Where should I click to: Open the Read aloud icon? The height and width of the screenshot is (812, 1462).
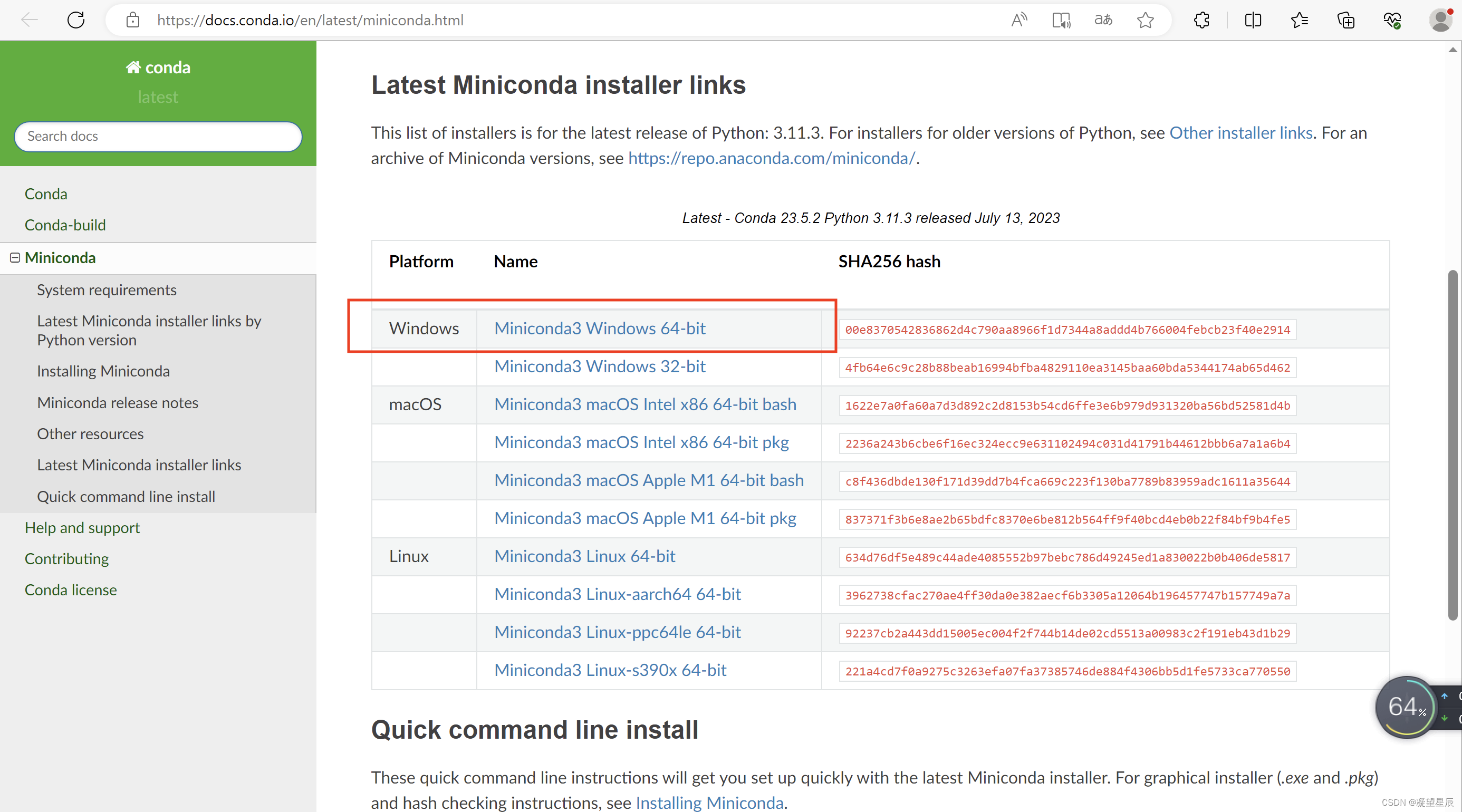click(1019, 21)
